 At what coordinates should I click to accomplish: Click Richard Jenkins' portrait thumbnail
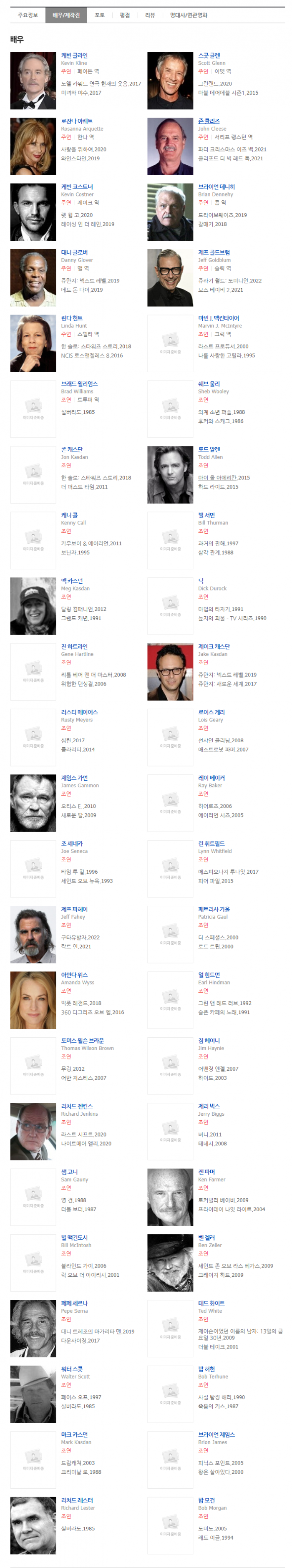point(33,1131)
